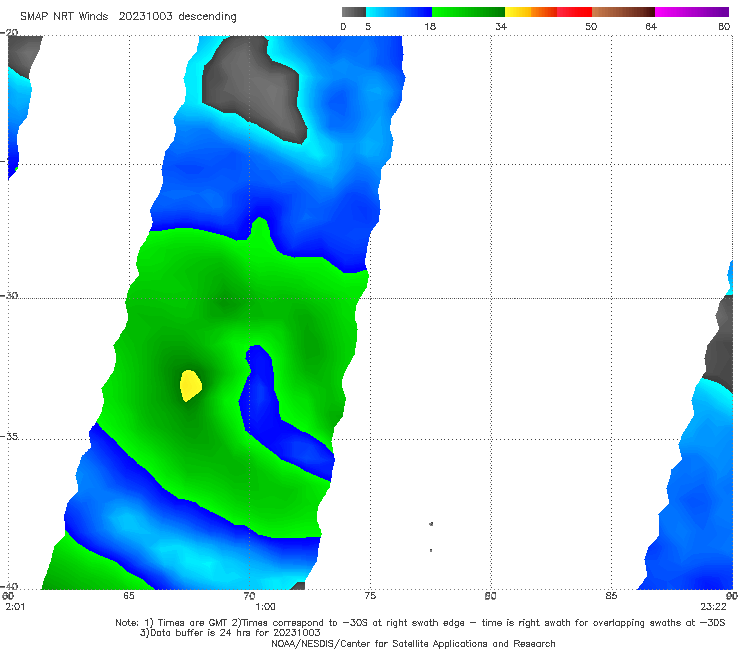This screenshot has width=740, height=650.
Task: Click the longitude label 80
Action: tap(491, 596)
